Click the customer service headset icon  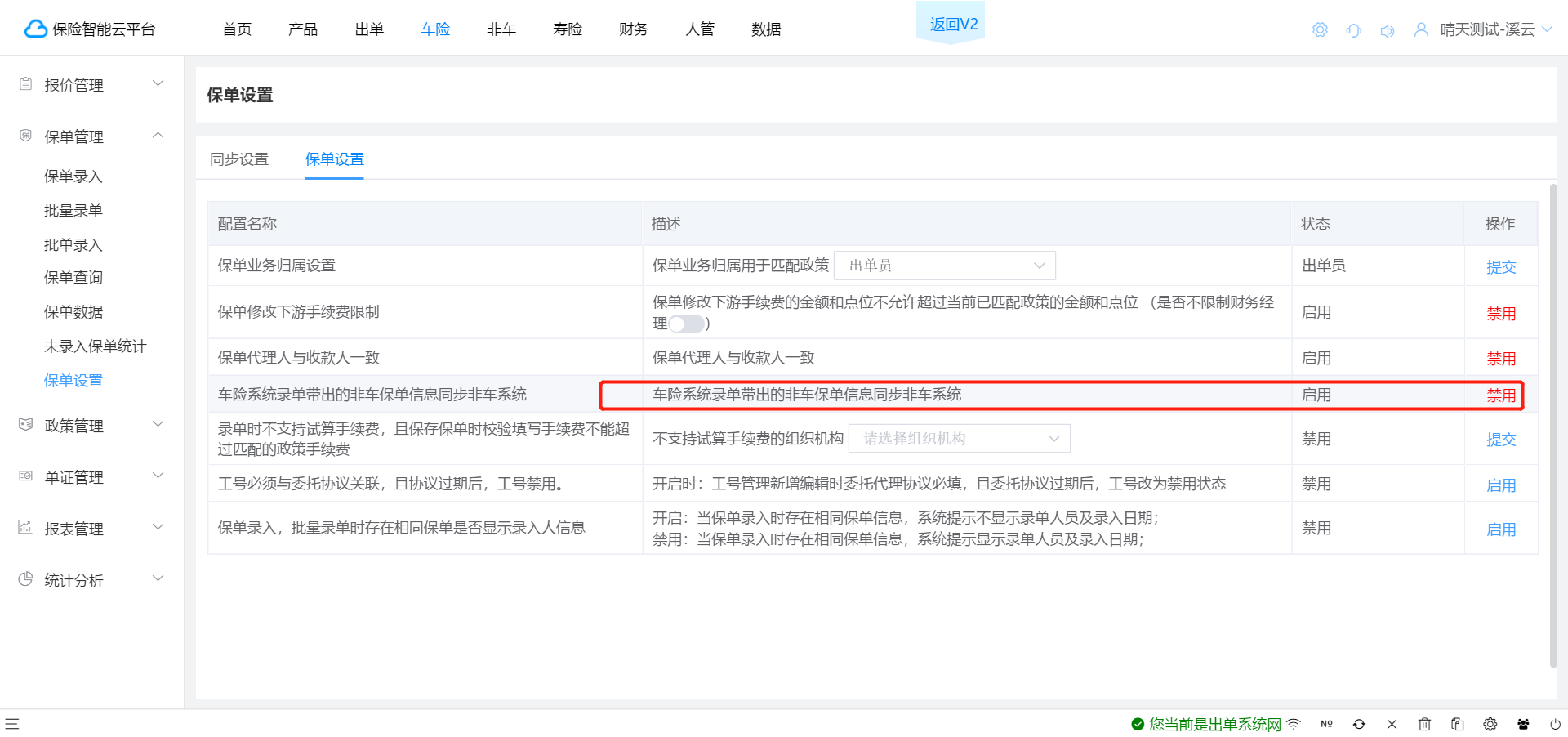point(1354,30)
